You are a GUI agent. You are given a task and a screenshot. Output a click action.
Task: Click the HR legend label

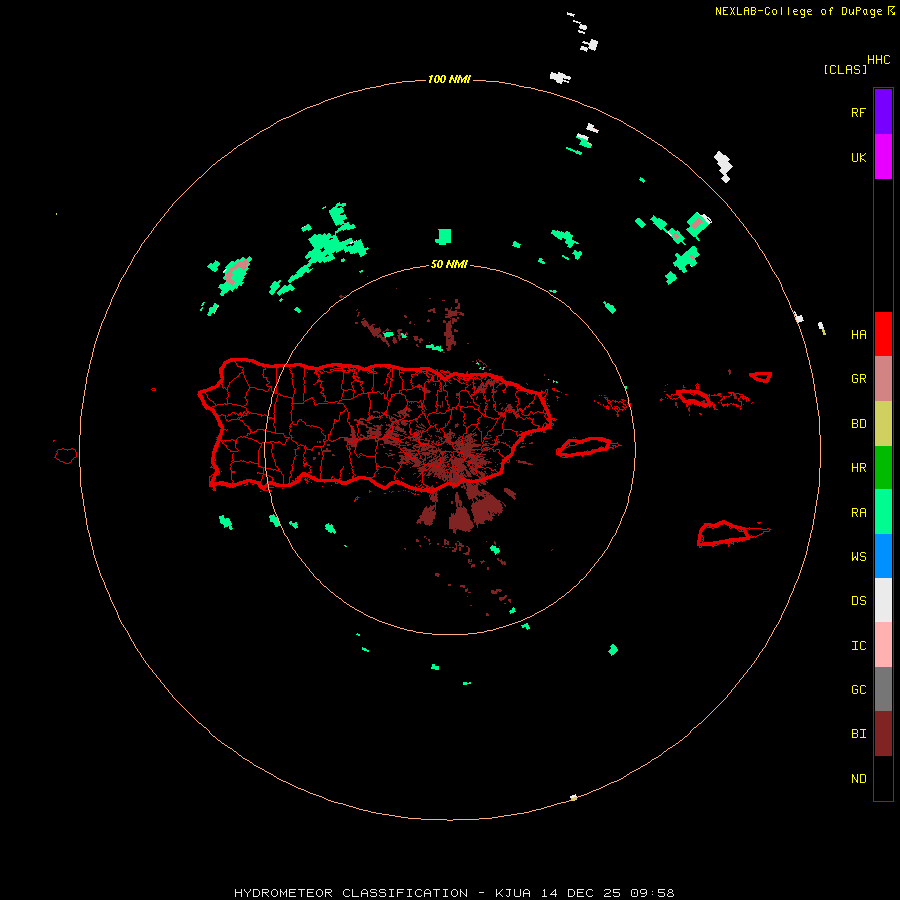pos(859,468)
